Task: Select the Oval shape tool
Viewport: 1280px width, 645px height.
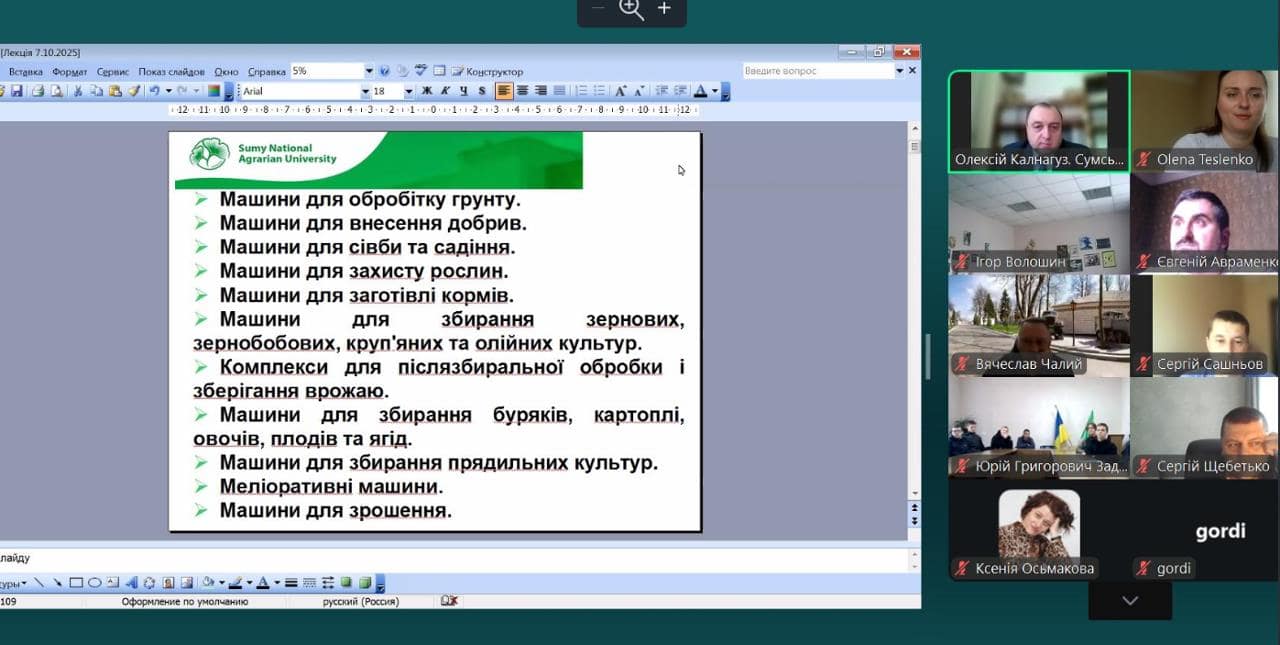Action: (x=94, y=583)
